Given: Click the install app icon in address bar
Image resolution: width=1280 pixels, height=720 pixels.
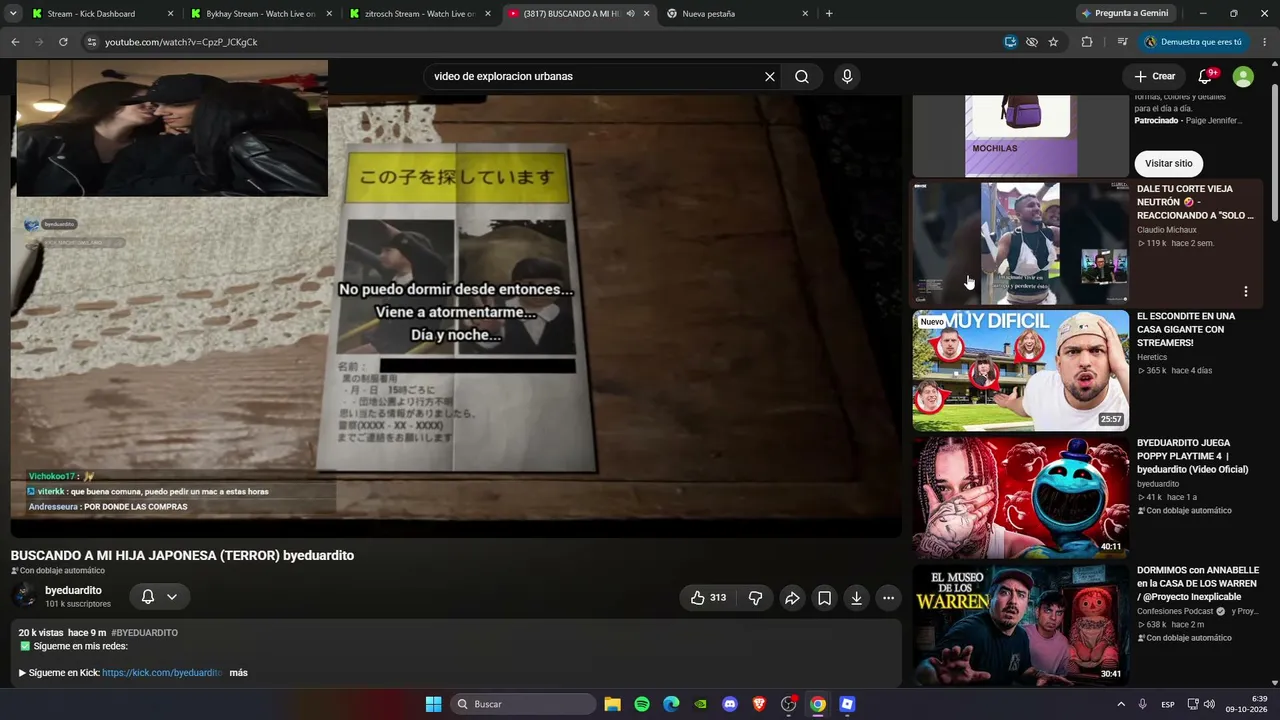Looking at the screenshot, I should [1011, 42].
